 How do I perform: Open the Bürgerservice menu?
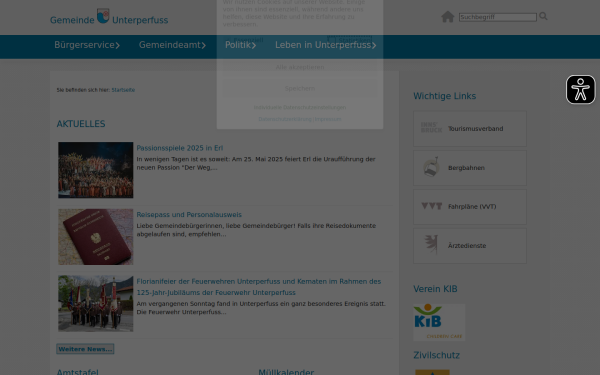(x=87, y=45)
